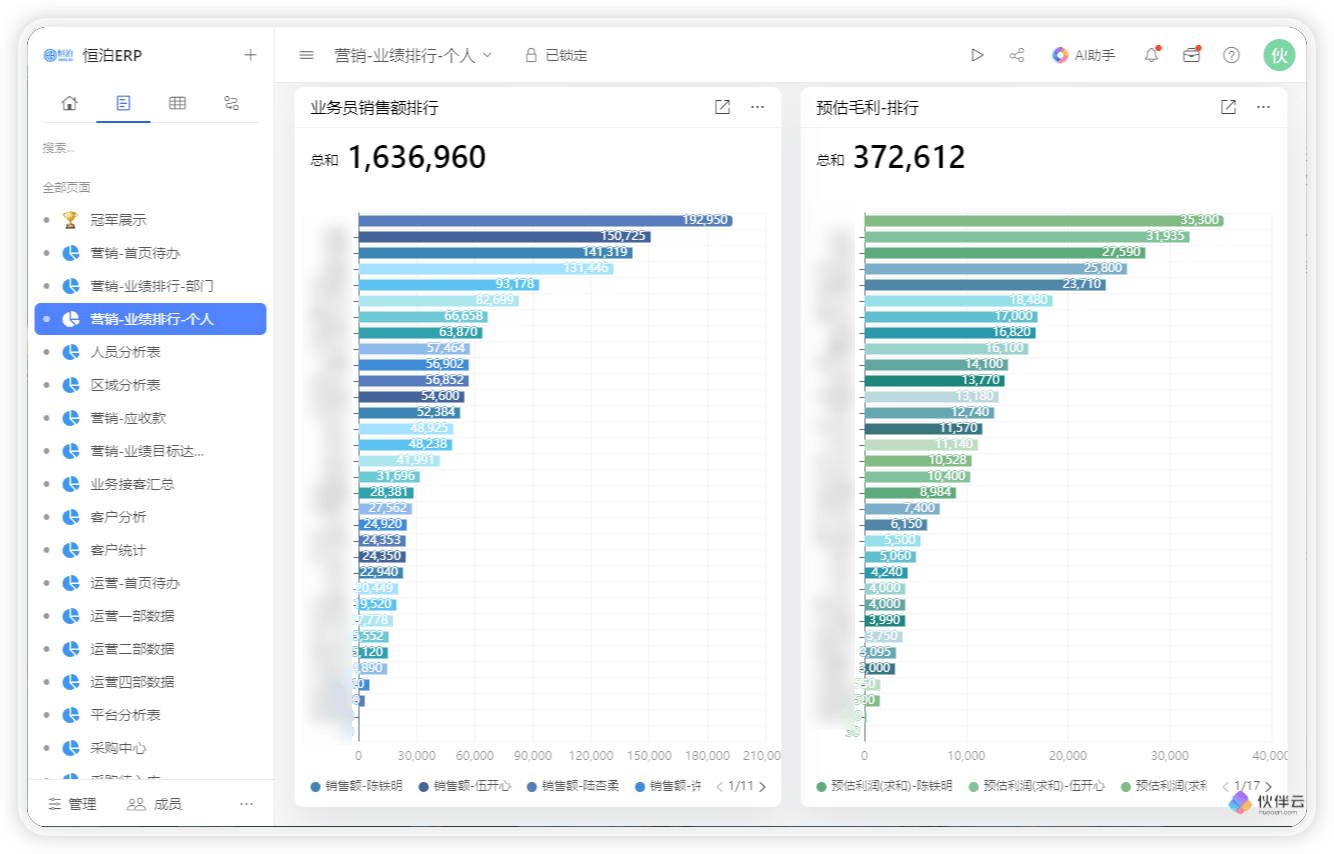Open the 运营-首页待办 page

pos(150,583)
